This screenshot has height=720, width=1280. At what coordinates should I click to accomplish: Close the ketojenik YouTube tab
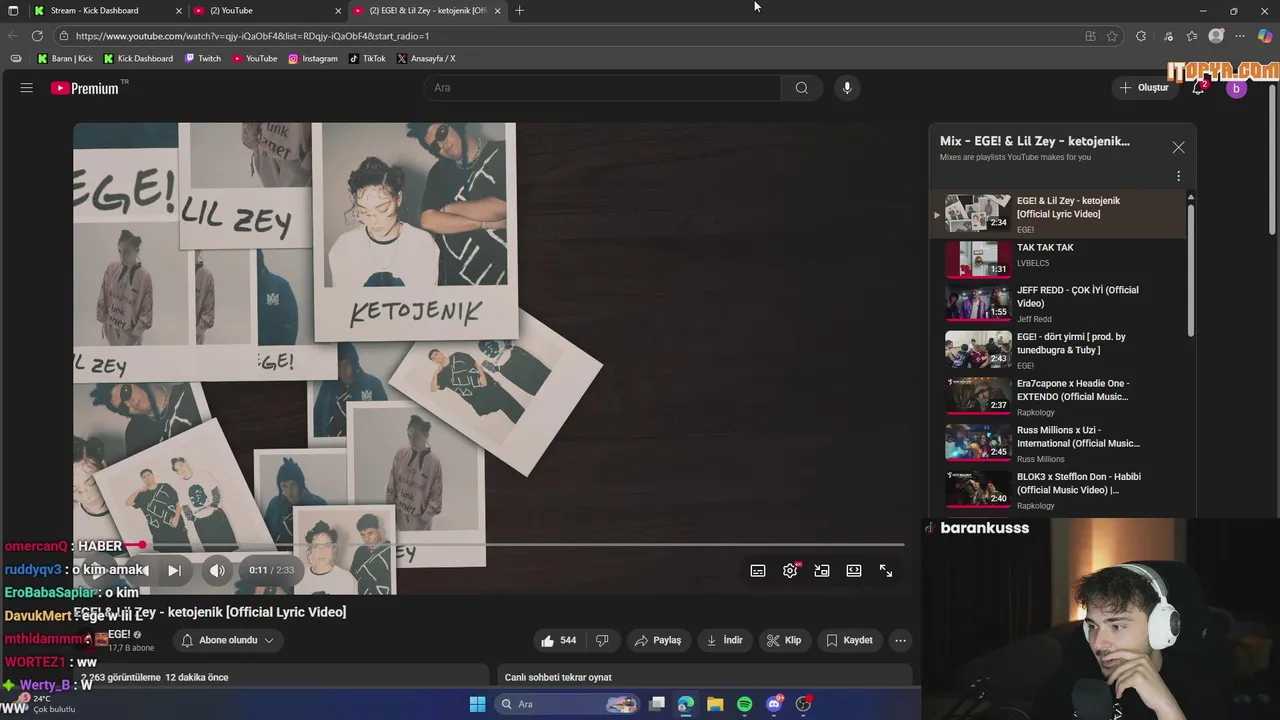(x=497, y=10)
